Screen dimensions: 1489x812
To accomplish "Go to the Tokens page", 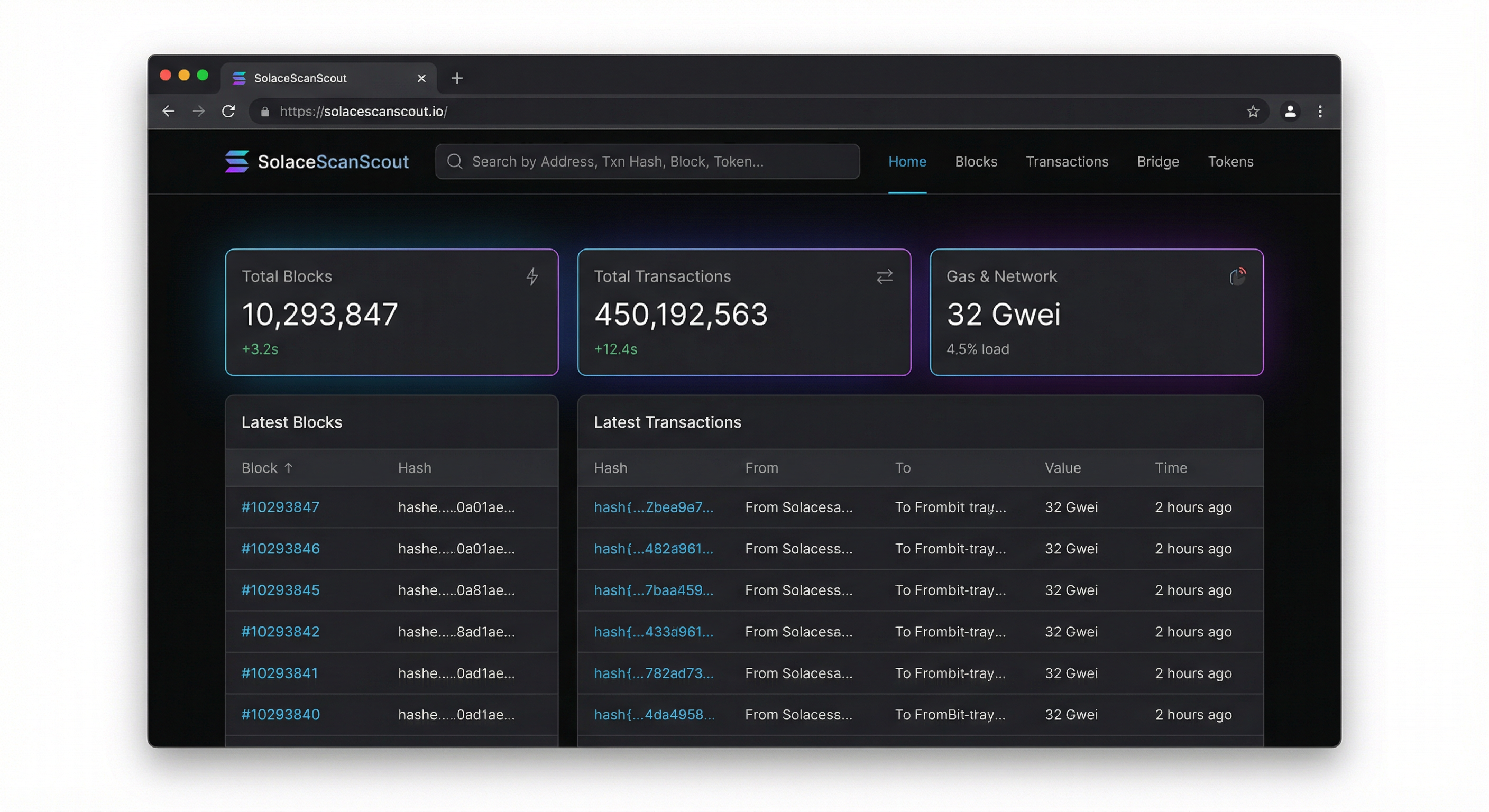I will (1230, 161).
